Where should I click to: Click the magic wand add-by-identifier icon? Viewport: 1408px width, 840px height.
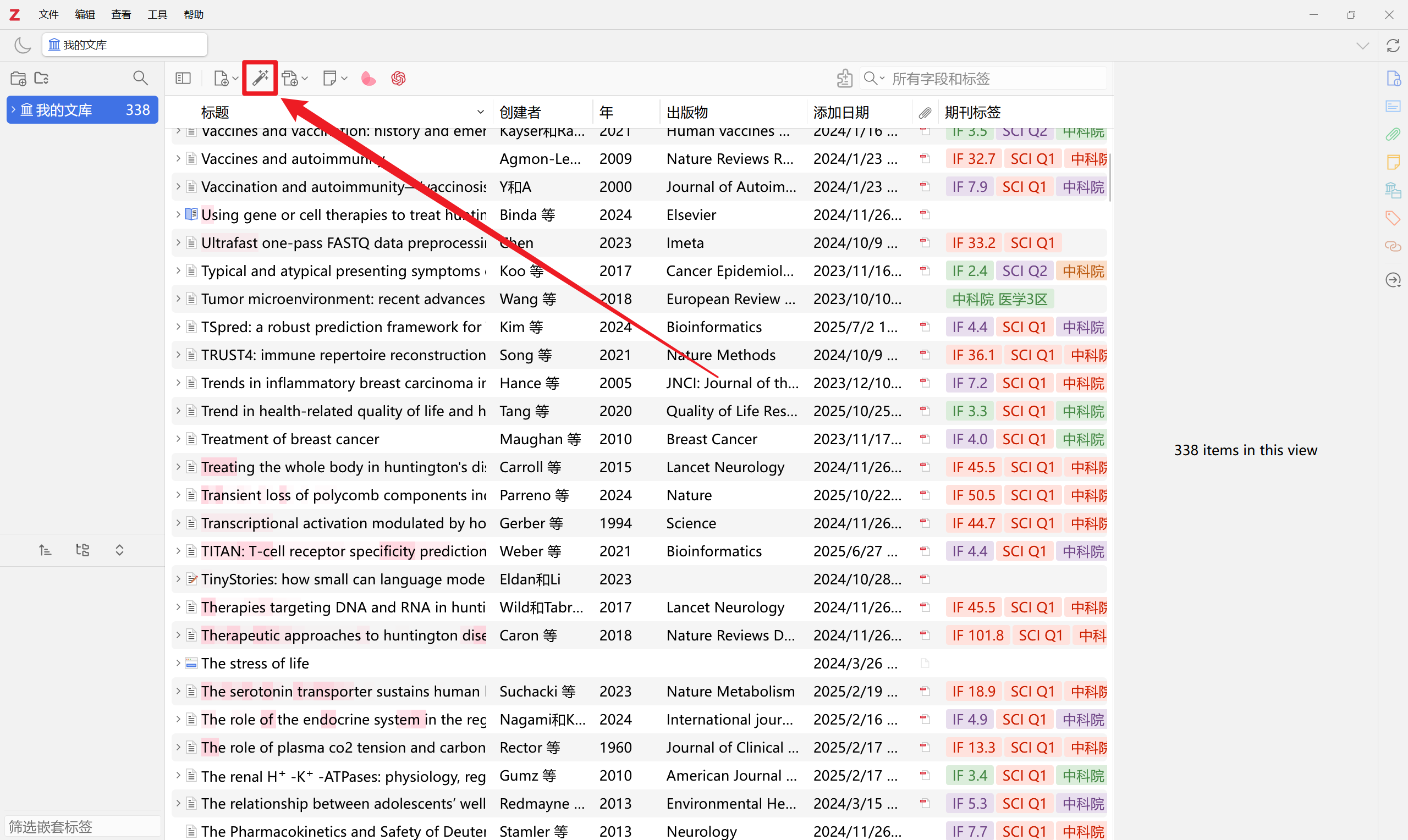(x=260, y=78)
